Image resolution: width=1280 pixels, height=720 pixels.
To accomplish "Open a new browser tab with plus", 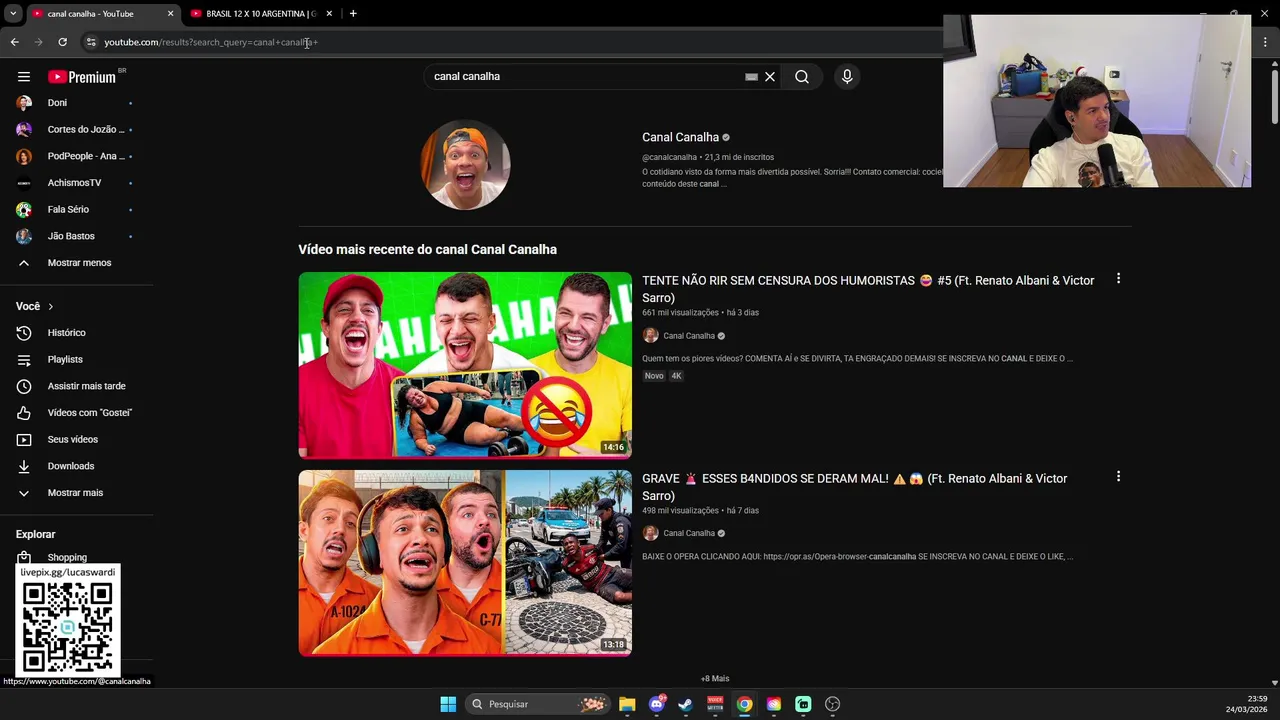I will click(x=353, y=13).
